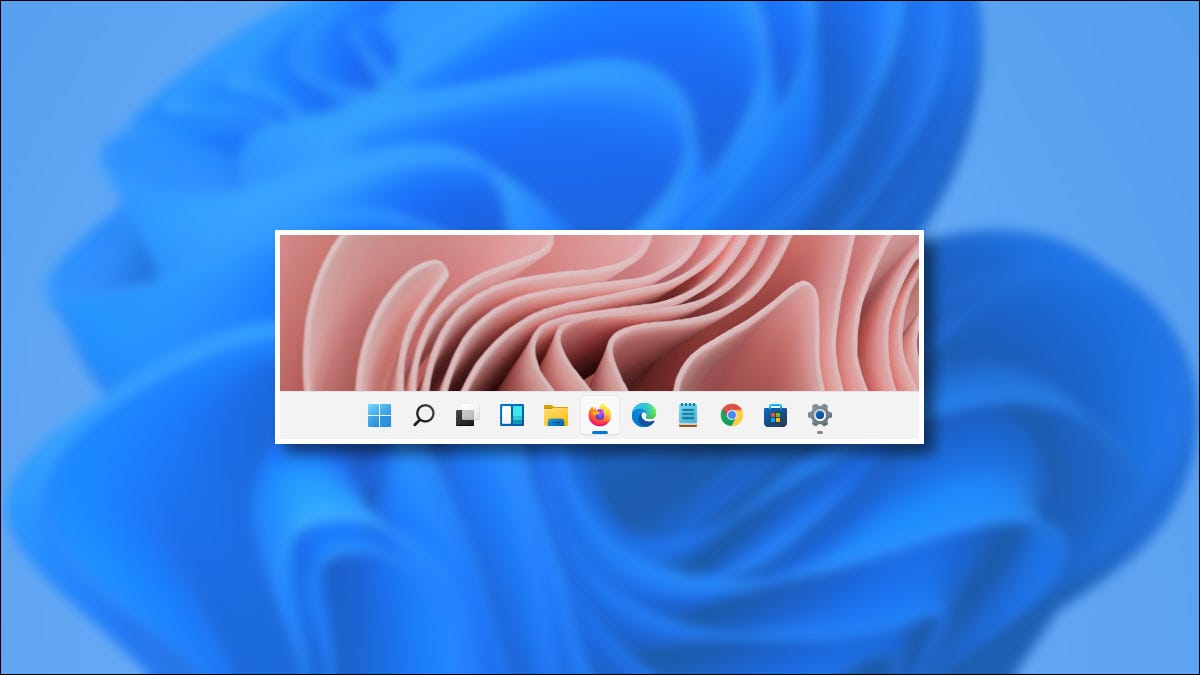The height and width of the screenshot is (675, 1200).
Task: Launch Microsoft Edge from the taskbar
Action: 644,415
